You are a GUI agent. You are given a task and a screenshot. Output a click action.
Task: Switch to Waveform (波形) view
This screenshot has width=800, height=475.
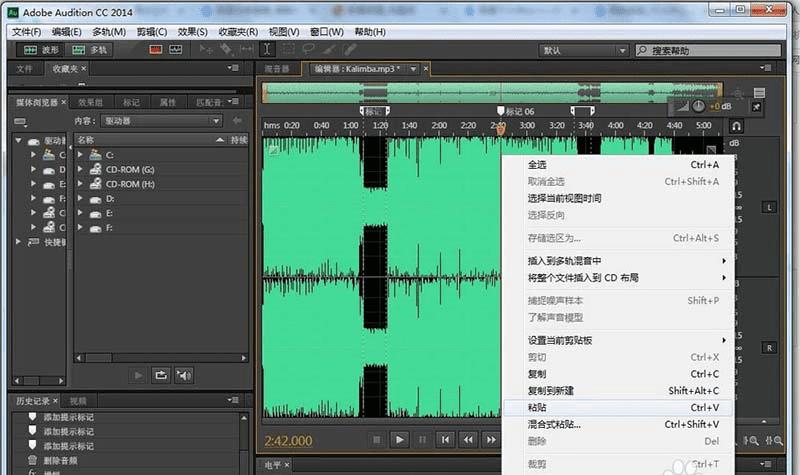point(41,49)
